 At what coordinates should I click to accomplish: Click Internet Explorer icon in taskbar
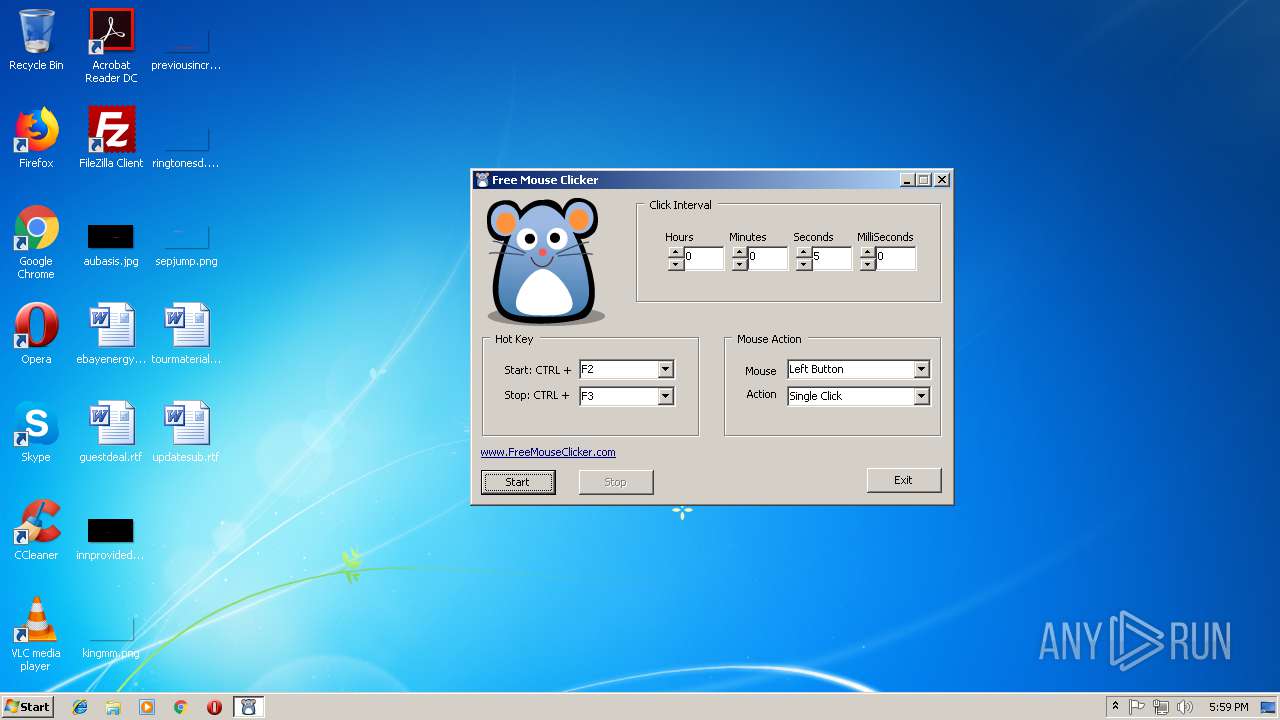click(x=80, y=707)
